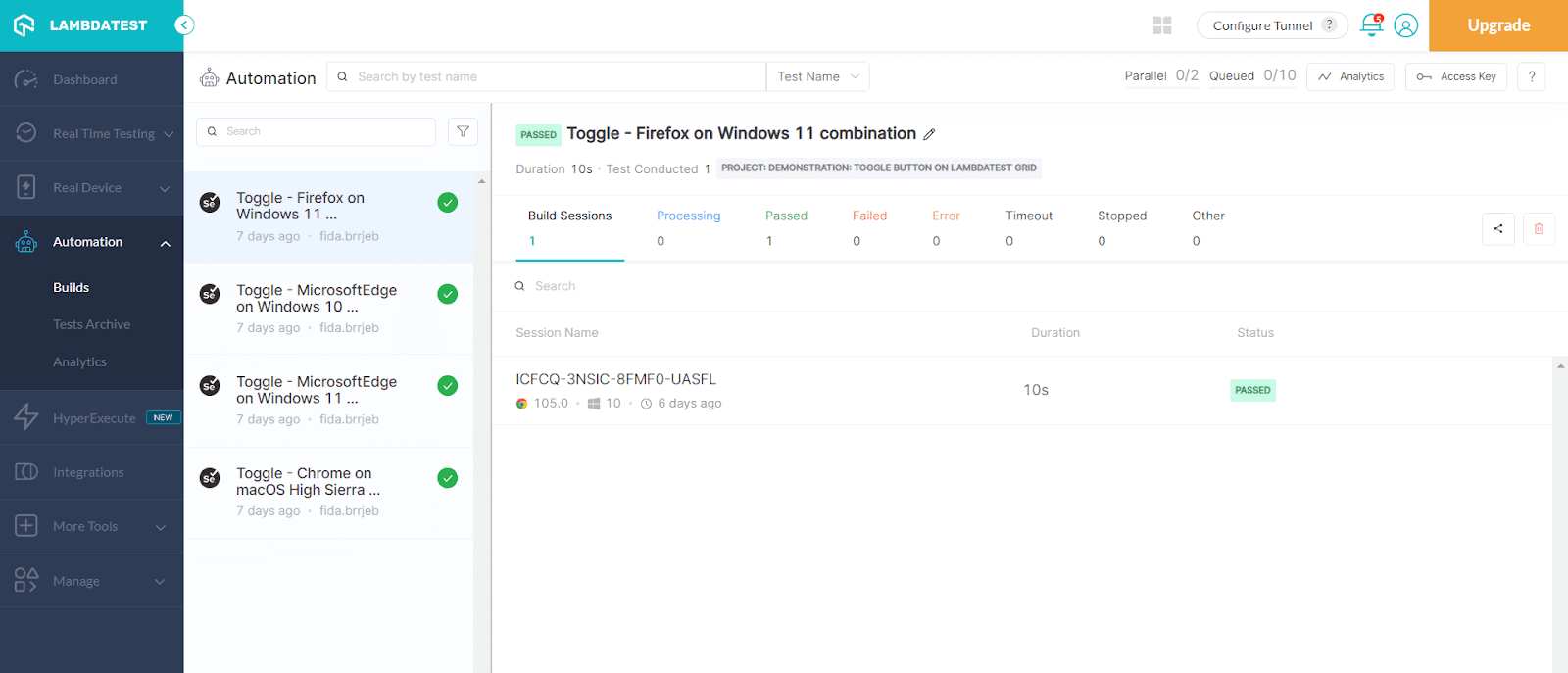Click green check of Firefox Windows 11 build
The image size is (1568, 673).
[448, 203]
